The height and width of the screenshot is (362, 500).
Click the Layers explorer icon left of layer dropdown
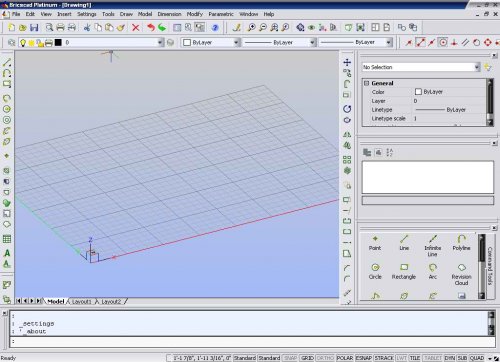coord(12,43)
